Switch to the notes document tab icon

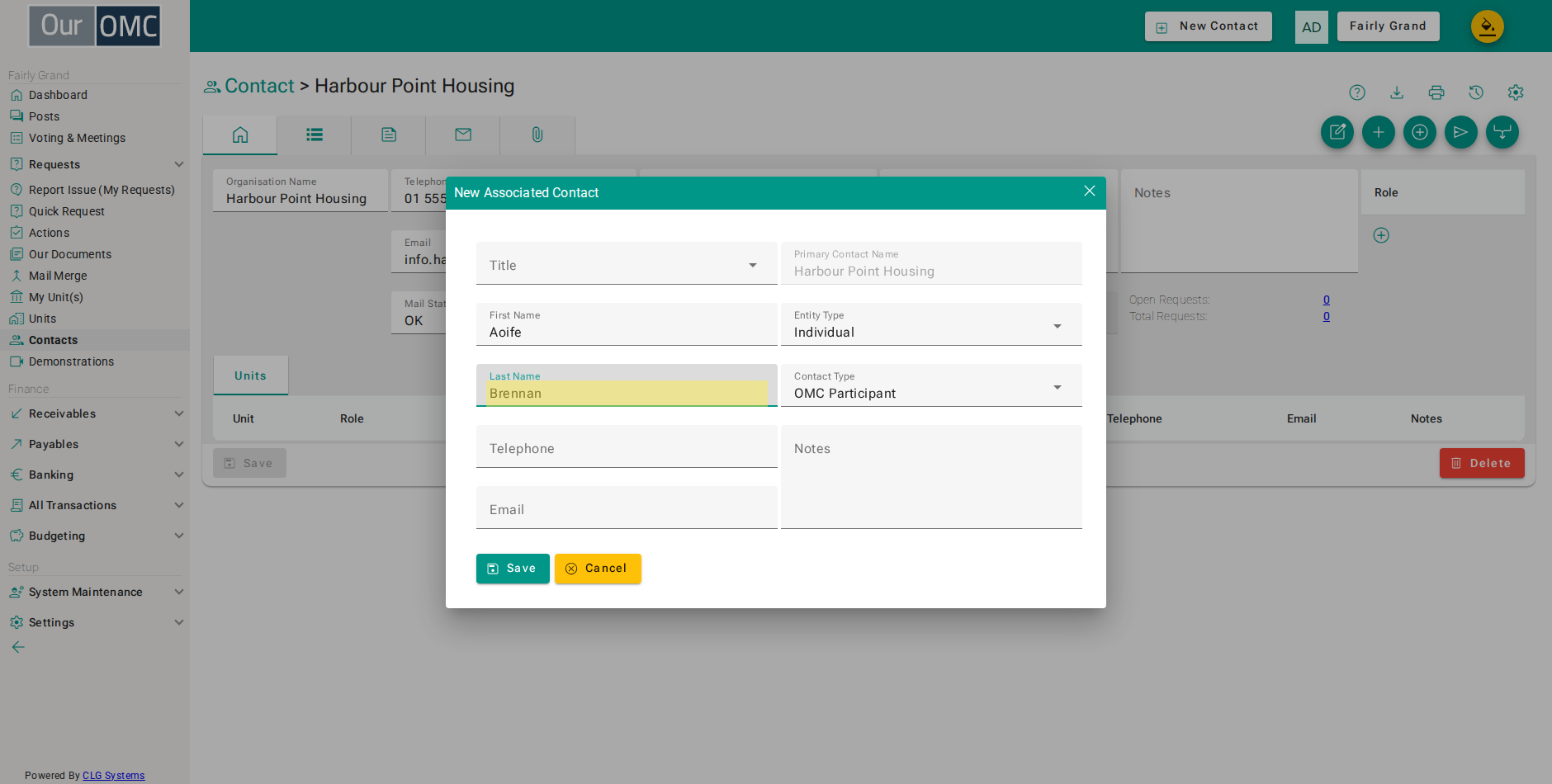coord(389,135)
